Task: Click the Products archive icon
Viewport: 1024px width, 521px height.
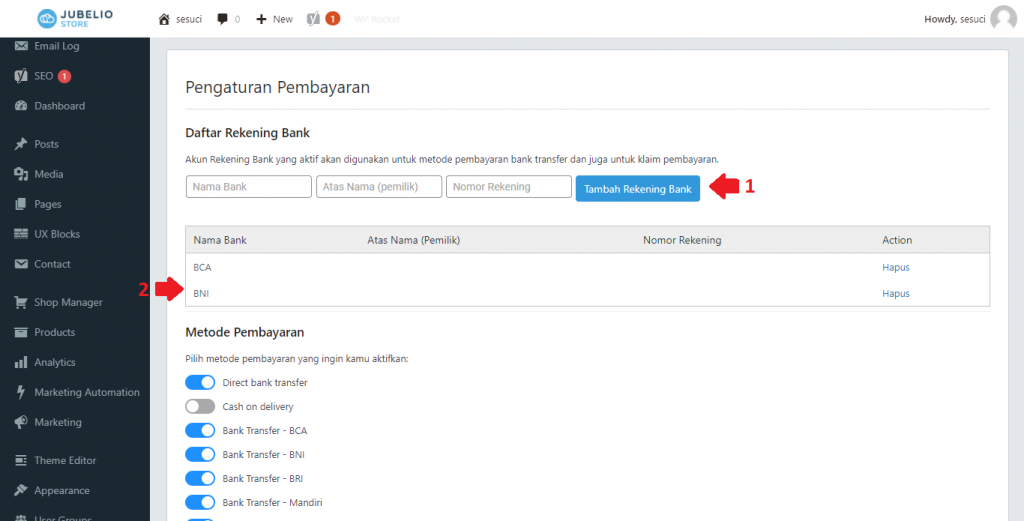Action: pyautogui.click(x=21, y=332)
